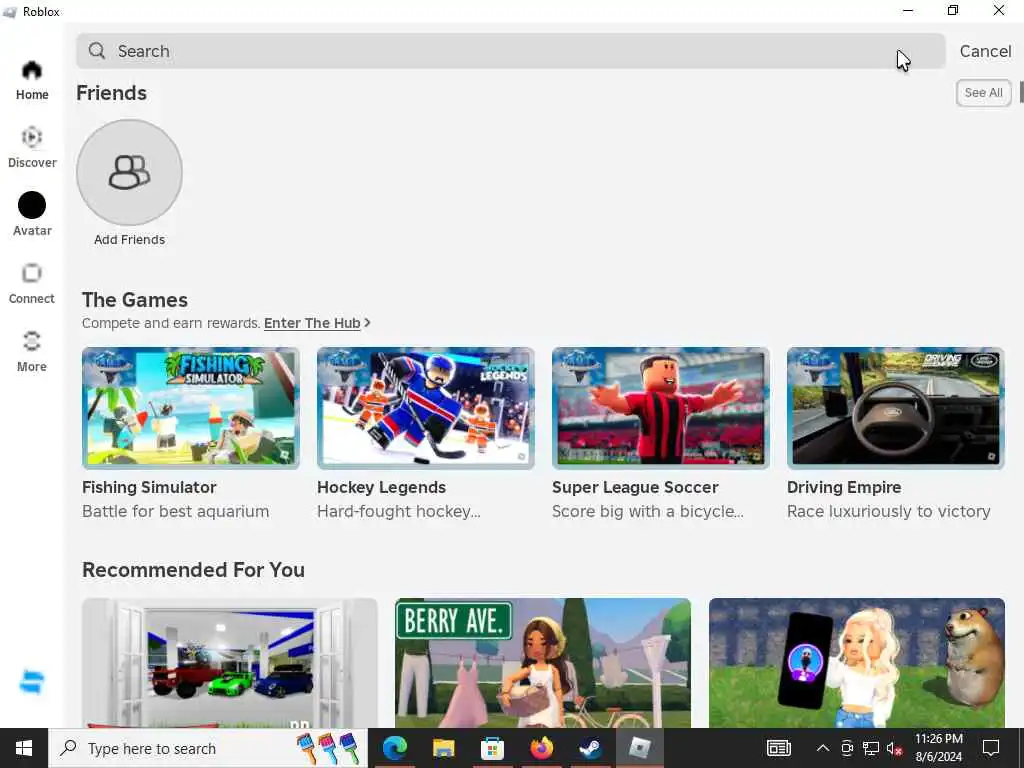1024x768 pixels.
Task: Open the Home tab in the sidebar
Action: coord(32,80)
